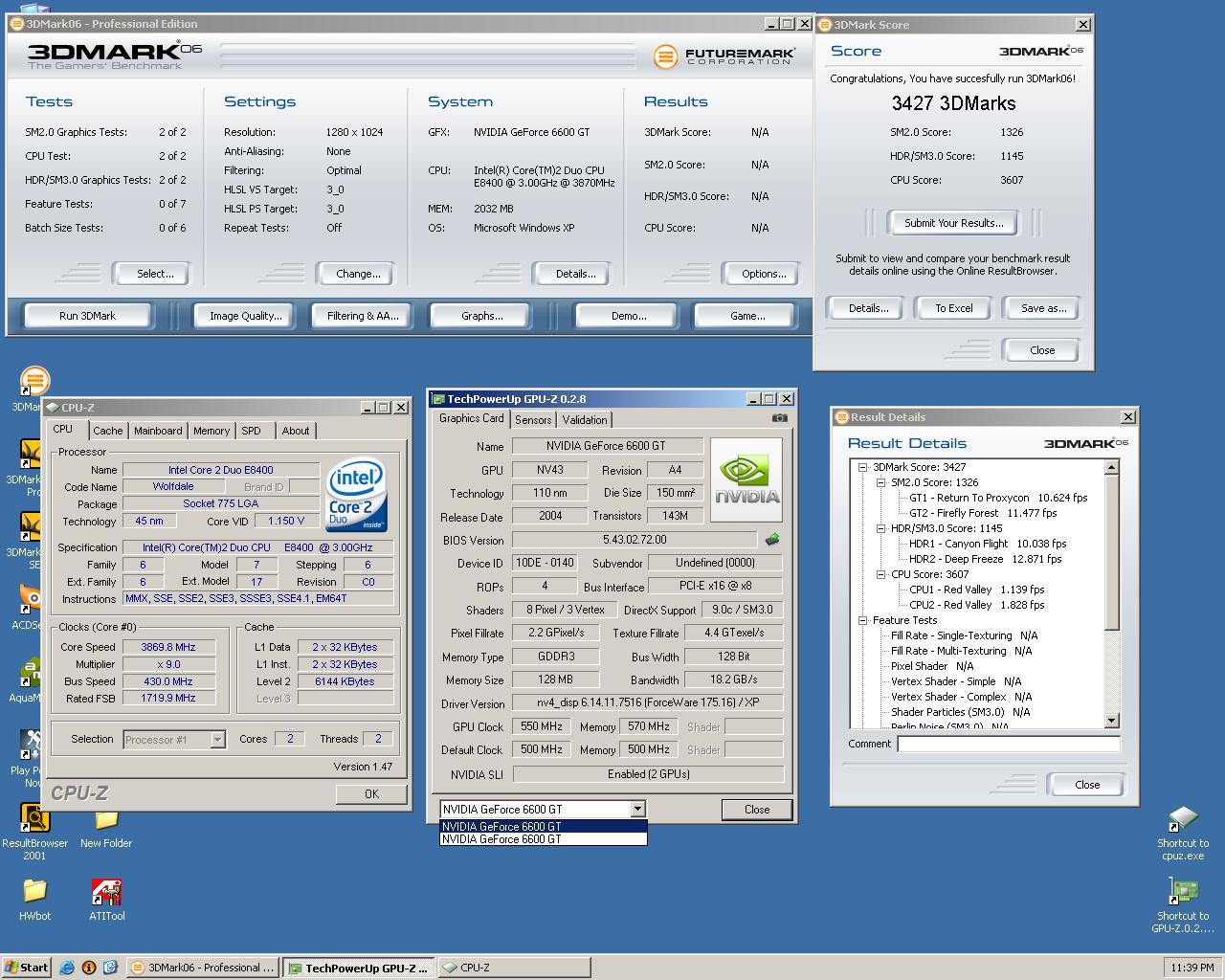Click the Comment input field
1225x980 pixels.
click(1008, 744)
